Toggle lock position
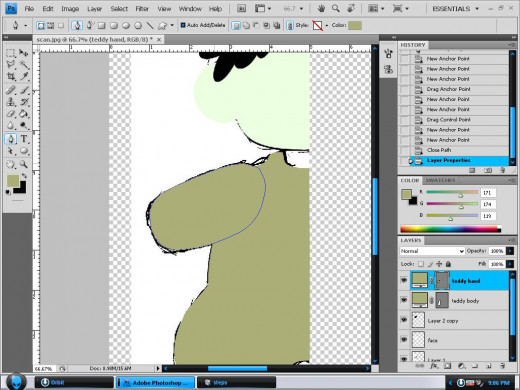 click(439, 264)
